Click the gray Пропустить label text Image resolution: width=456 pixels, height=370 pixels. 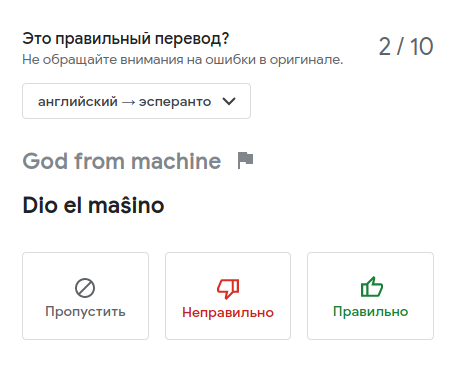[85, 312]
